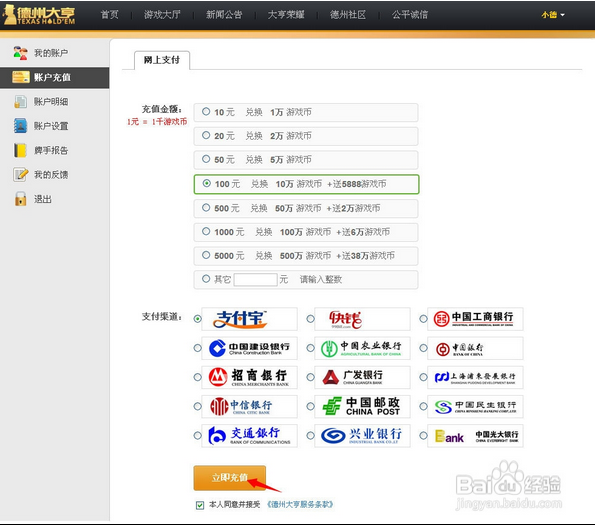Click the 中国邮政 China Post logo
This screenshot has width=595, height=525.
coord(361,406)
